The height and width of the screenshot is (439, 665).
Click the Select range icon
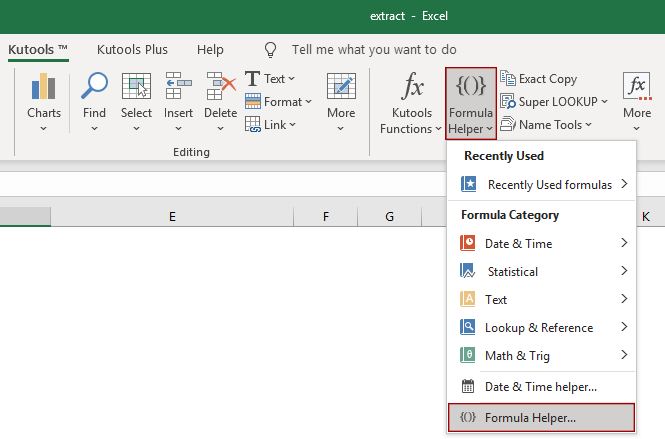click(136, 87)
